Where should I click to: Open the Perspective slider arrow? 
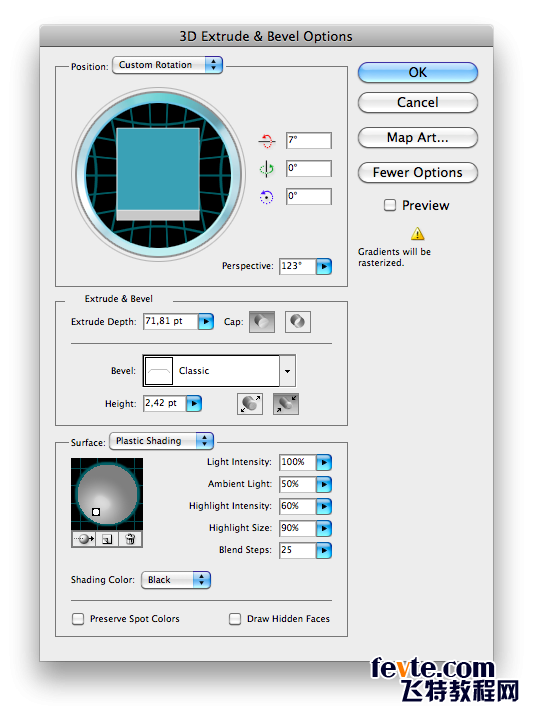pyautogui.click(x=324, y=266)
